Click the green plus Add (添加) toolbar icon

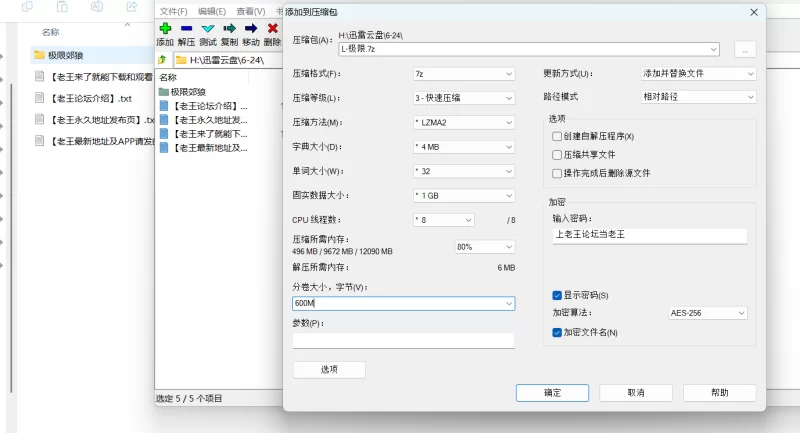165,29
